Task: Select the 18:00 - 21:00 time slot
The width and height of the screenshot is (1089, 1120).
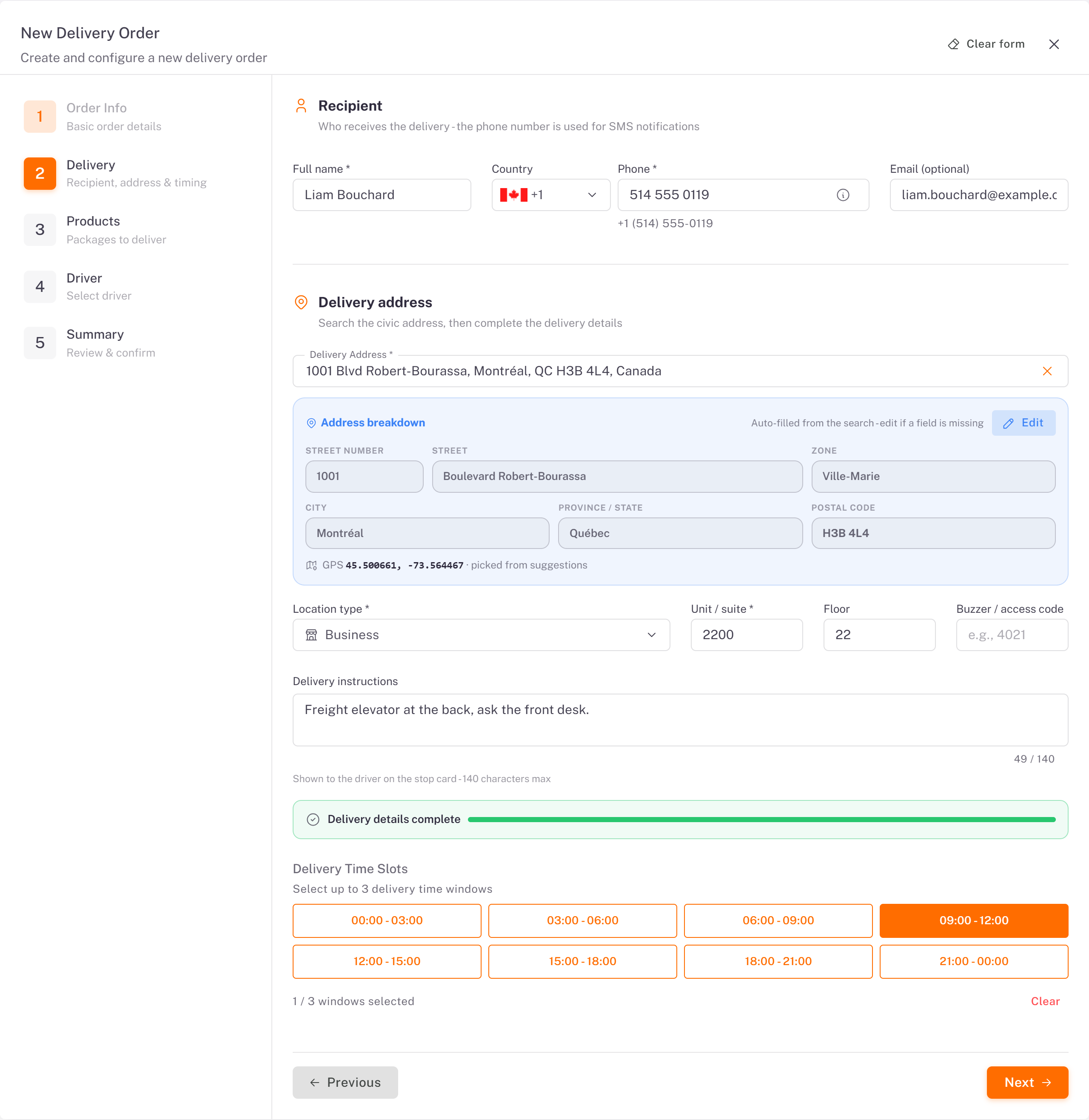Action: tap(778, 961)
